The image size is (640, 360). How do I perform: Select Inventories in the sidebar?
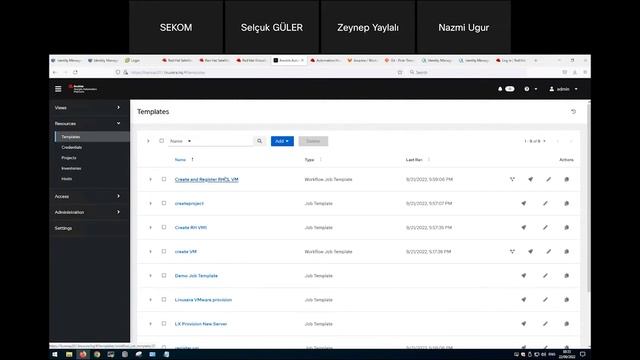[x=71, y=168]
